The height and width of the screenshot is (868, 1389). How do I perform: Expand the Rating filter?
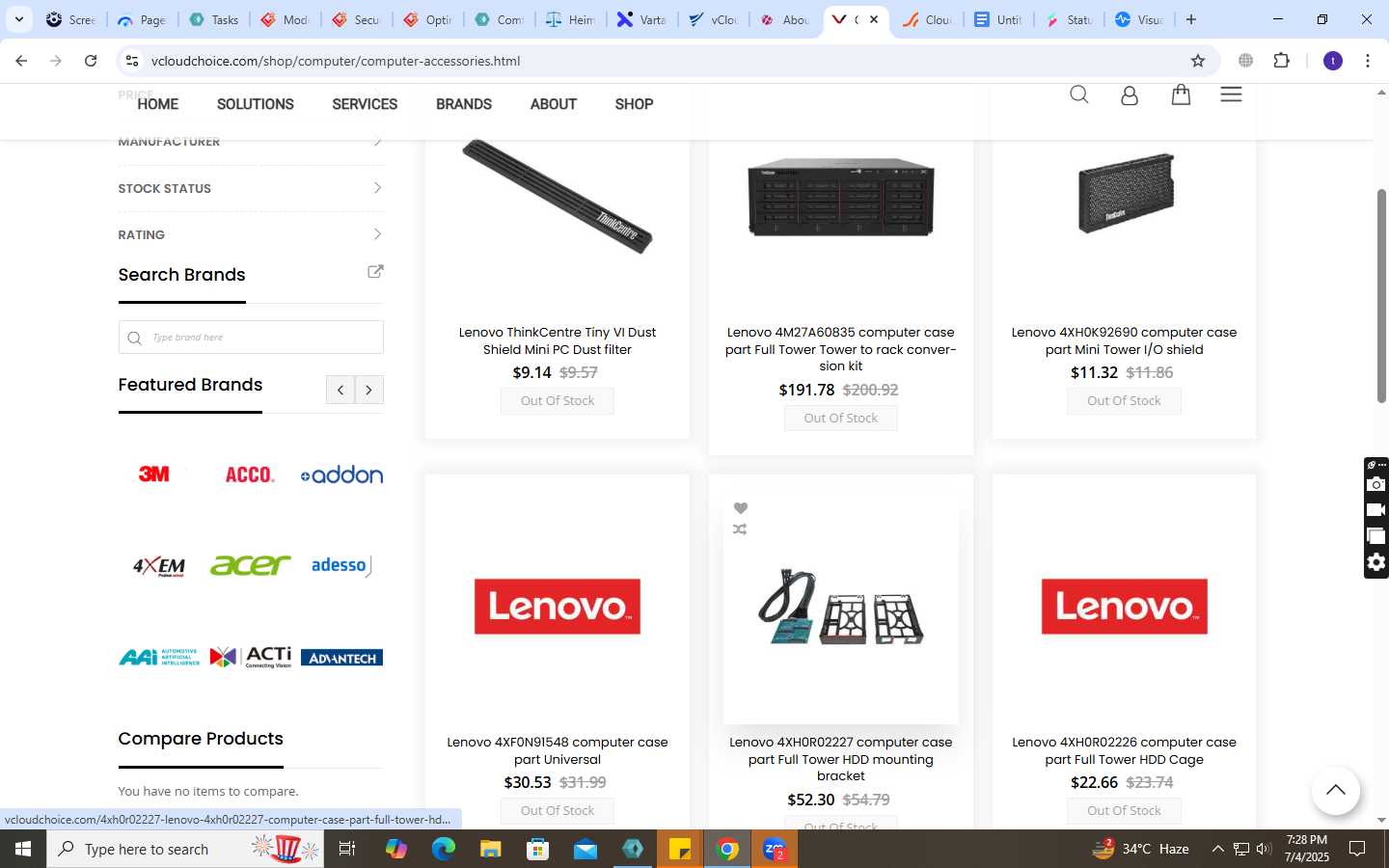pos(251,234)
